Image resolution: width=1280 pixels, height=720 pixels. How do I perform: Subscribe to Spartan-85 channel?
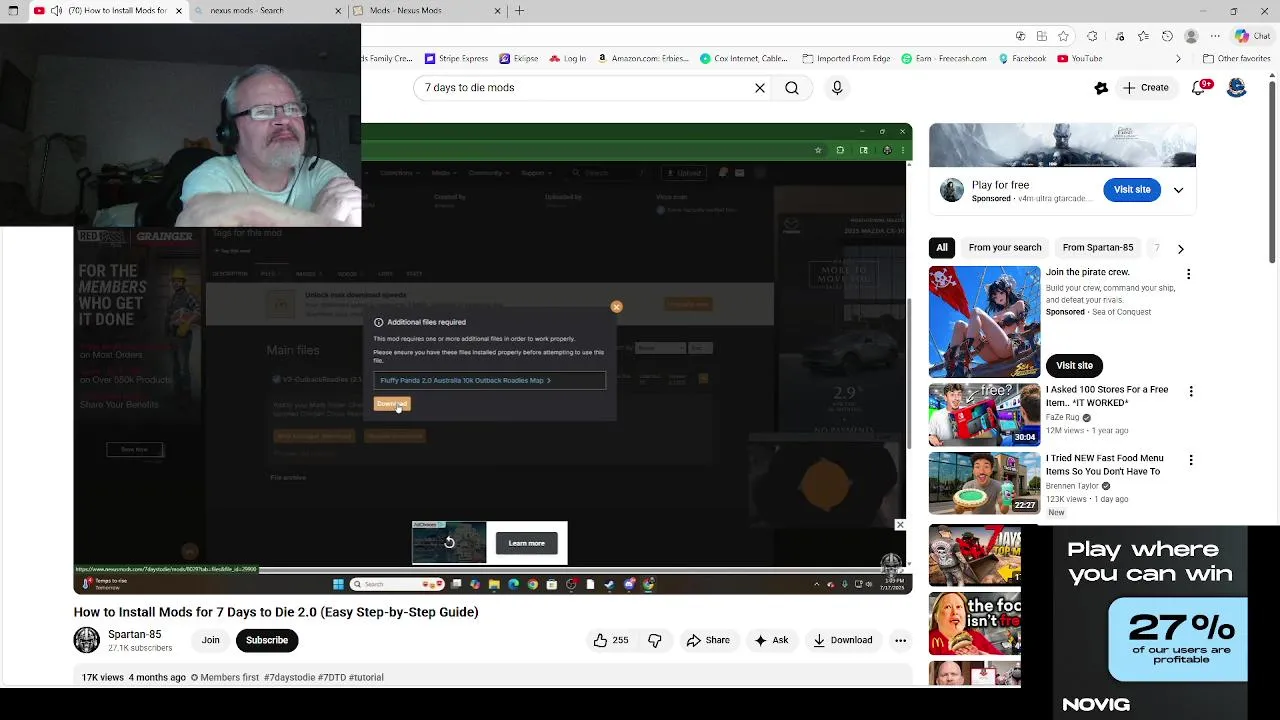click(x=267, y=640)
